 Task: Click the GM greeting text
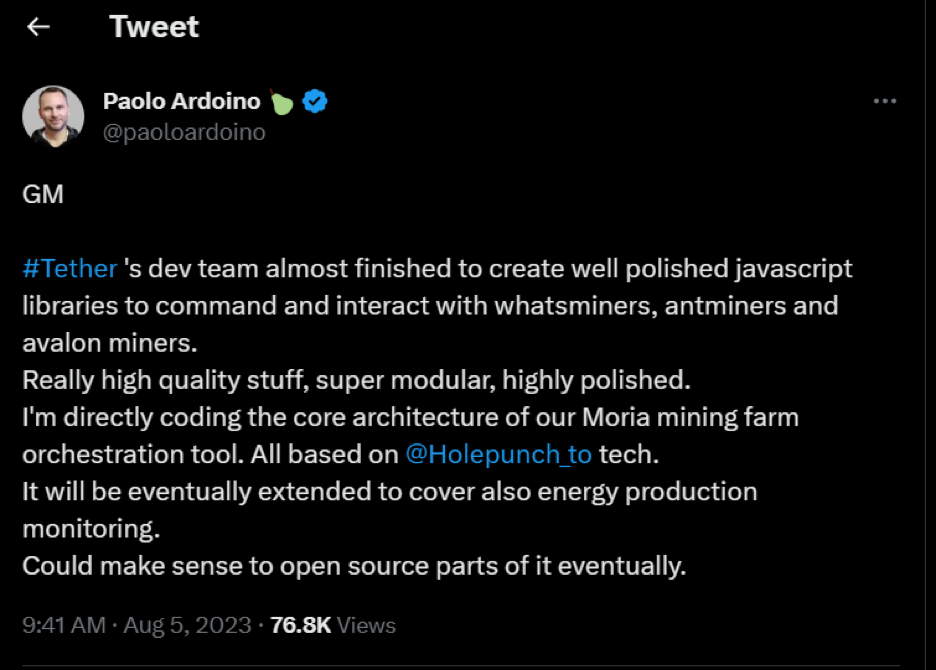point(43,194)
